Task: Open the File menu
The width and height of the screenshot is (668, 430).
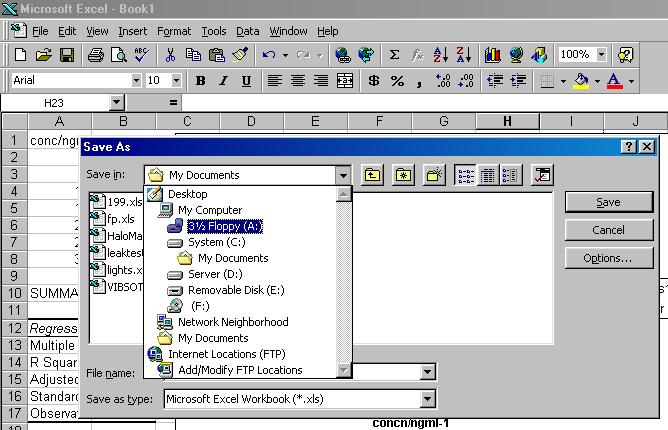Action: pyautogui.click(x=40, y=31)
